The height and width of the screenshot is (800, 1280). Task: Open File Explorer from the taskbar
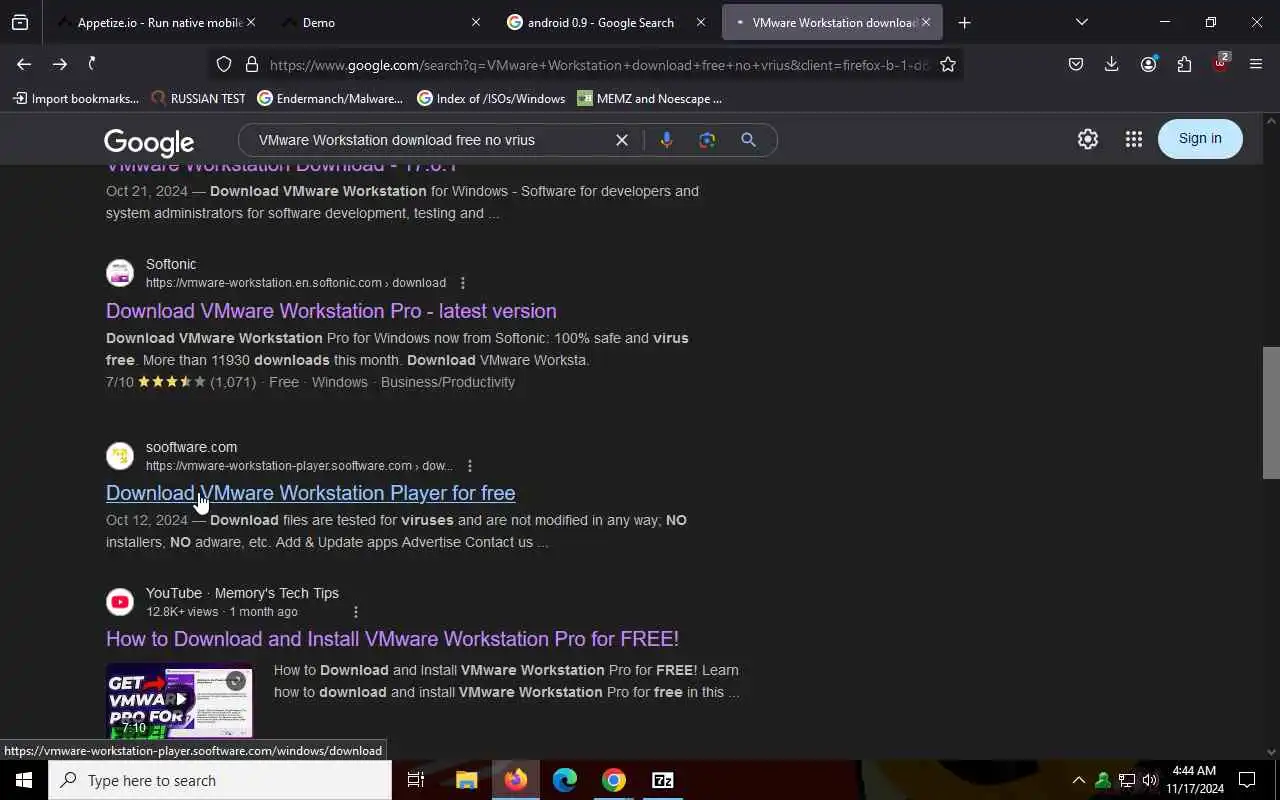tap(467, 780)
